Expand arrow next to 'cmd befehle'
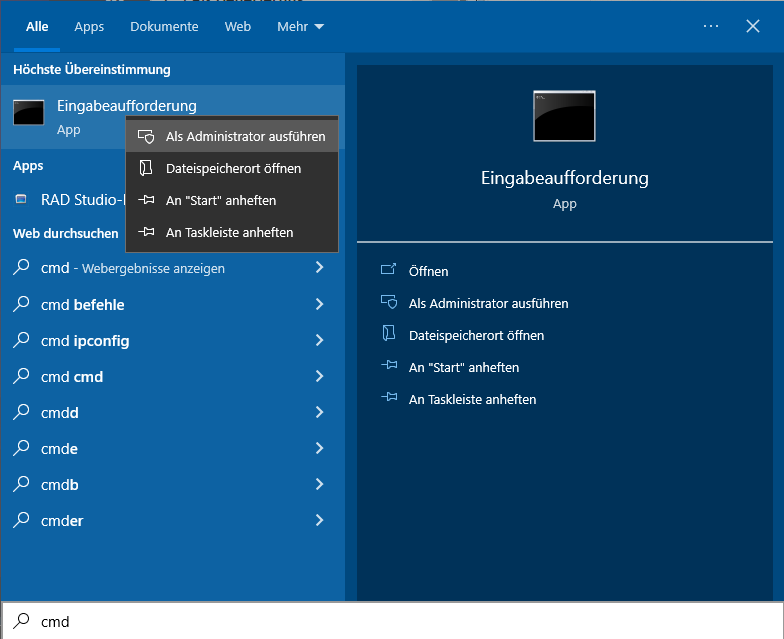The height and width of the screenshot is (639, 784). coord(320,304)
